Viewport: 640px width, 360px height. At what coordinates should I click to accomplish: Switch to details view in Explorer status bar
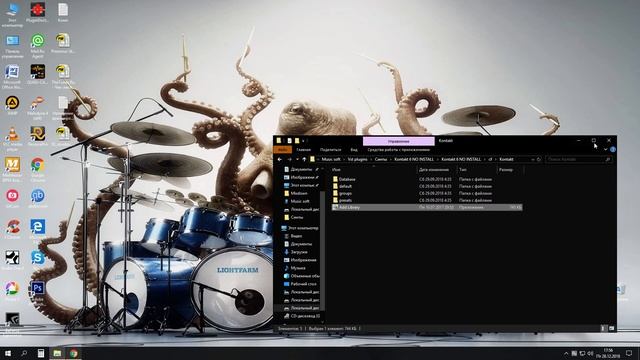(604, 328)
